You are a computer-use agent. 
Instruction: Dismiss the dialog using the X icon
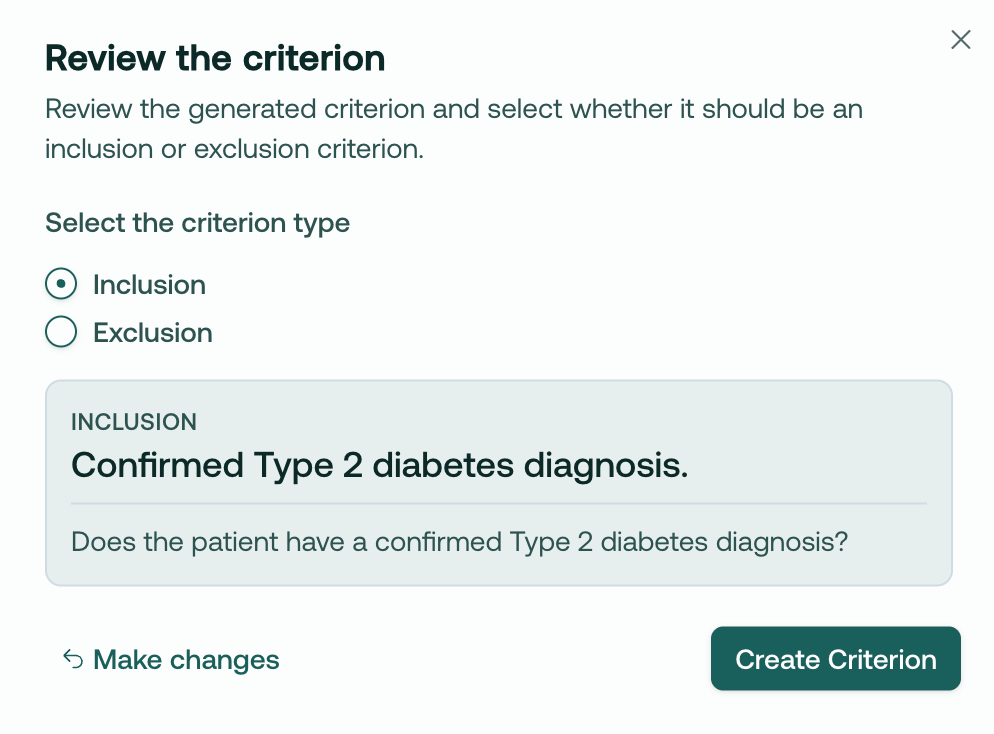pyautogui.click(x=960, y=39)
